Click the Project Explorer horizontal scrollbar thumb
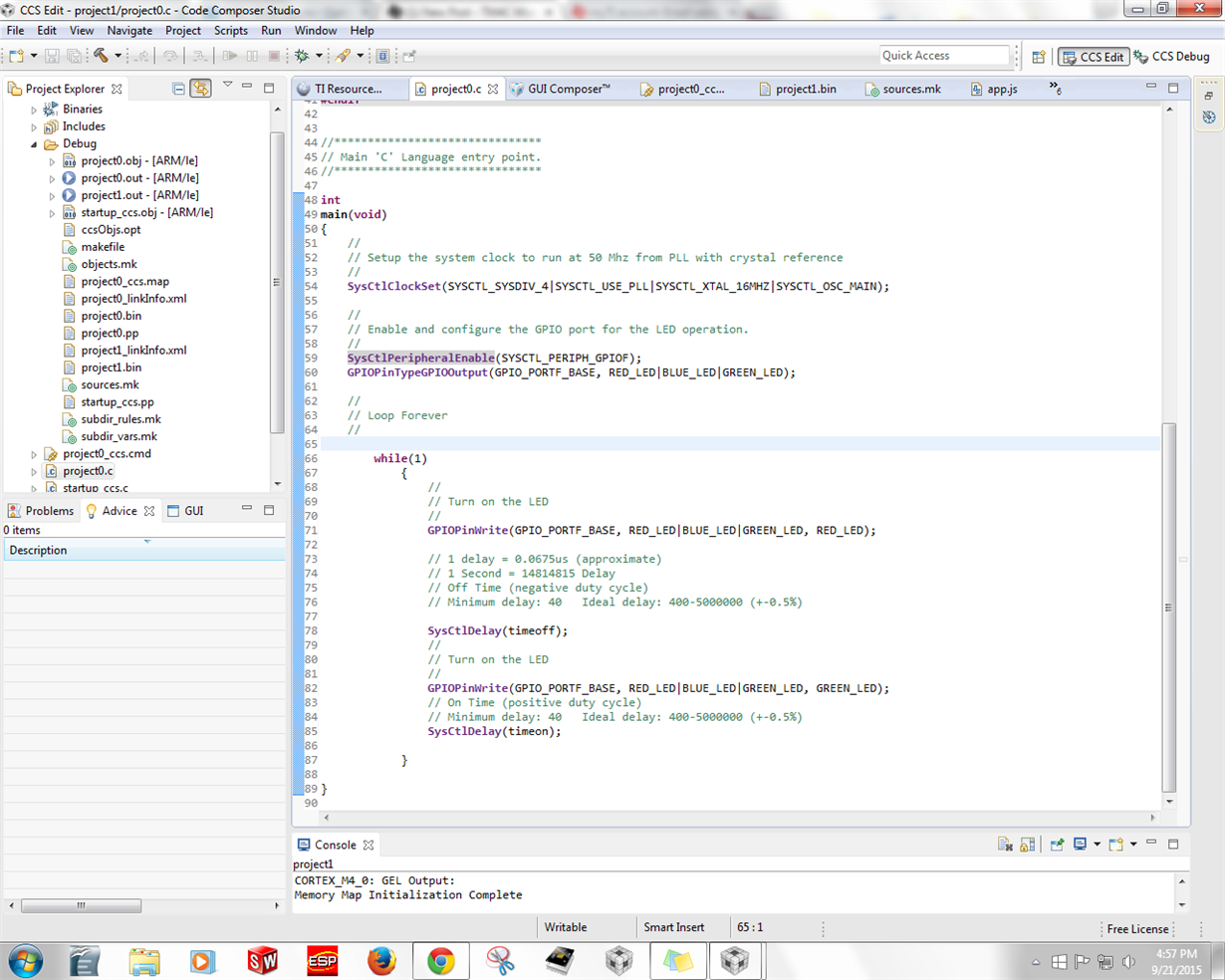This screenshot has width=1225, height=980. (x=81, y=905)
